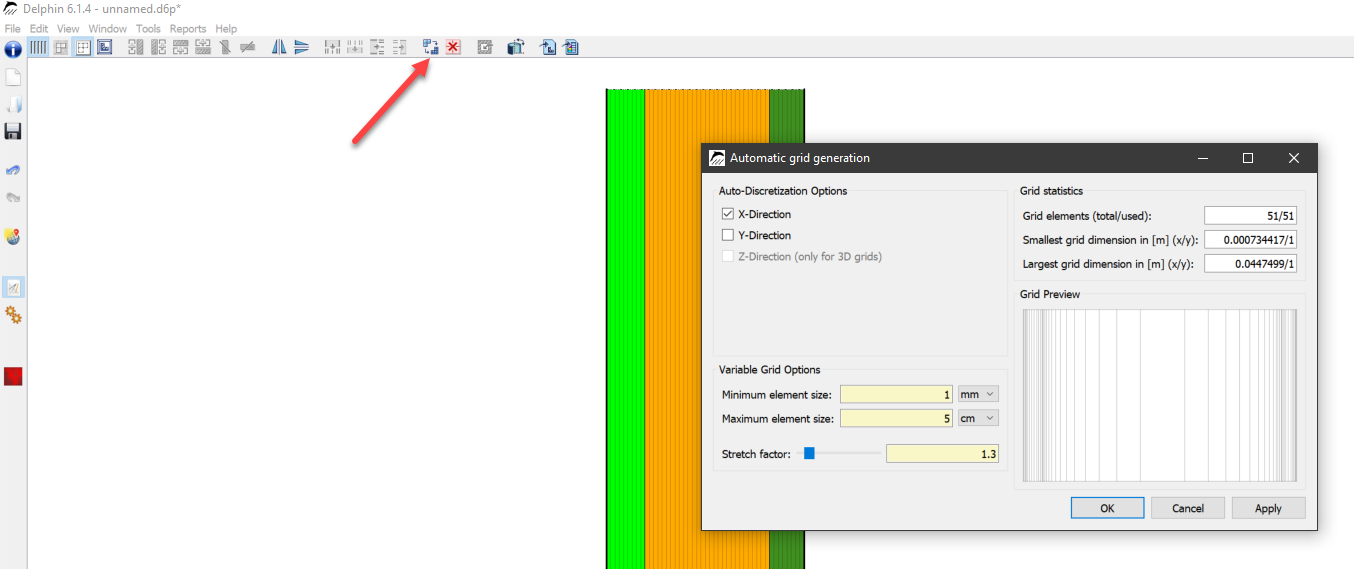This screenshot has width=1354, height=569.
Task: Open the Reports menu
Action: coord(187,29)
